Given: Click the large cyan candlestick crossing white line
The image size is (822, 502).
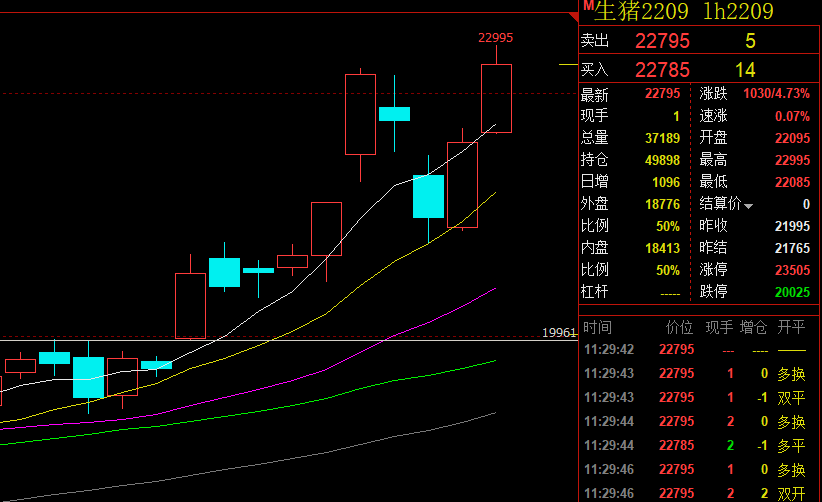Looking at the screenshot, I should 428,196.
